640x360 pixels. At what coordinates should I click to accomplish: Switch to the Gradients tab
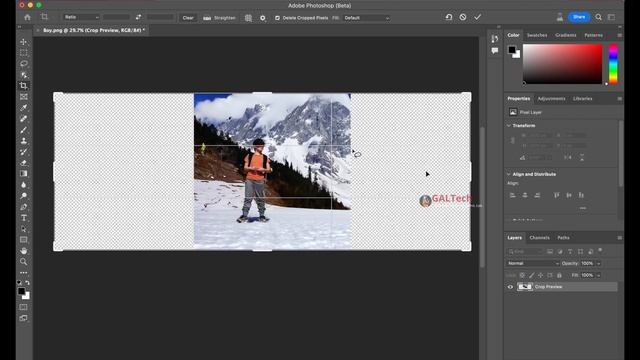coord(566,36)
